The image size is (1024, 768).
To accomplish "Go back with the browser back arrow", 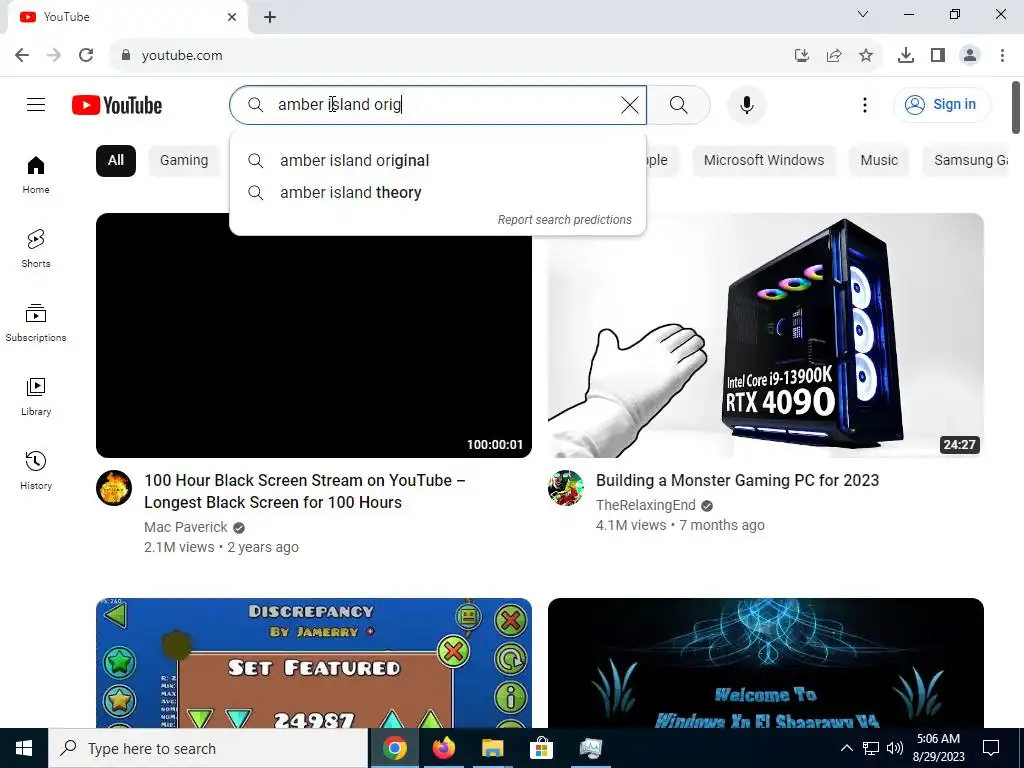I will 22,55.
